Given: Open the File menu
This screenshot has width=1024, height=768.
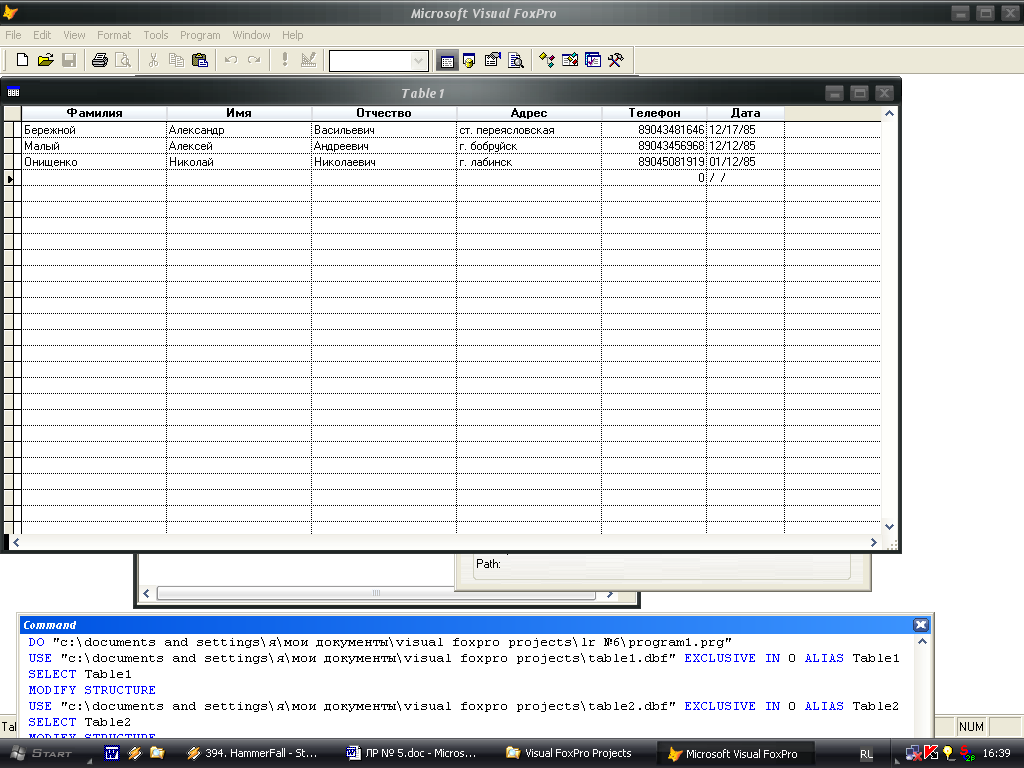Looking at the screenshot, I should tap(13, 35).
